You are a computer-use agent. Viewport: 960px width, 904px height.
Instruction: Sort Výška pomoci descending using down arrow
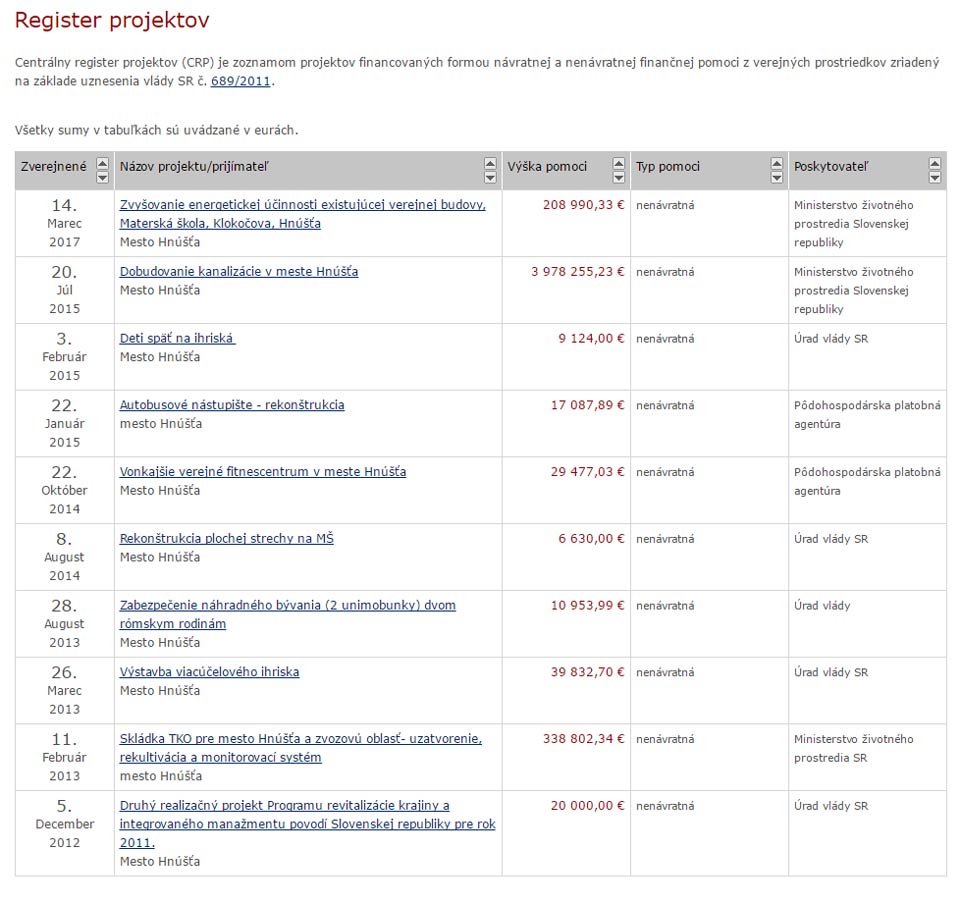[x=618, y=178]
